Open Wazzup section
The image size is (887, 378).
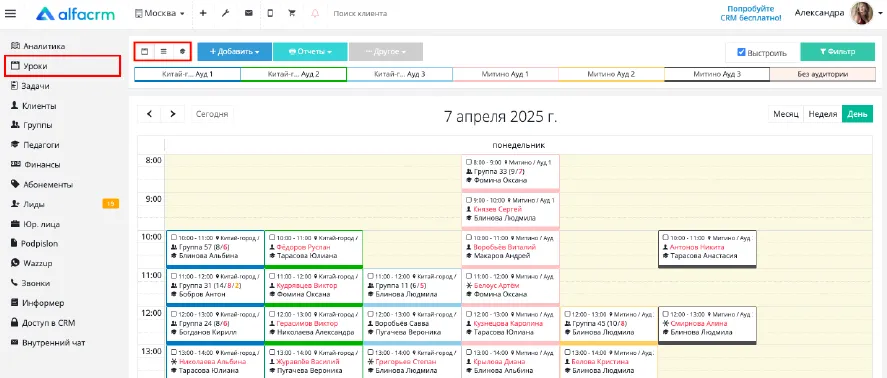point(32,263)
